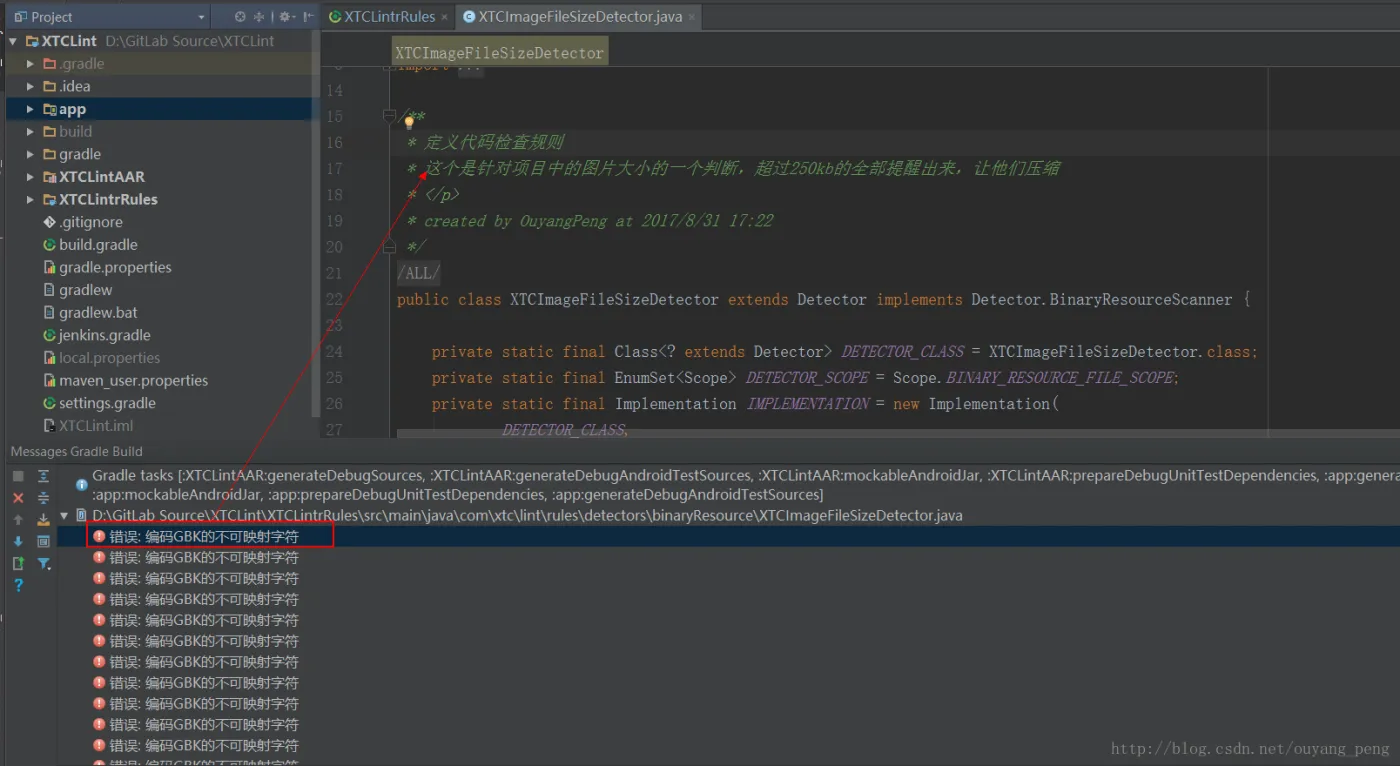Click the Scroll from Source target icon
This screenshot has height=766, width=1400.
(240, 17)
